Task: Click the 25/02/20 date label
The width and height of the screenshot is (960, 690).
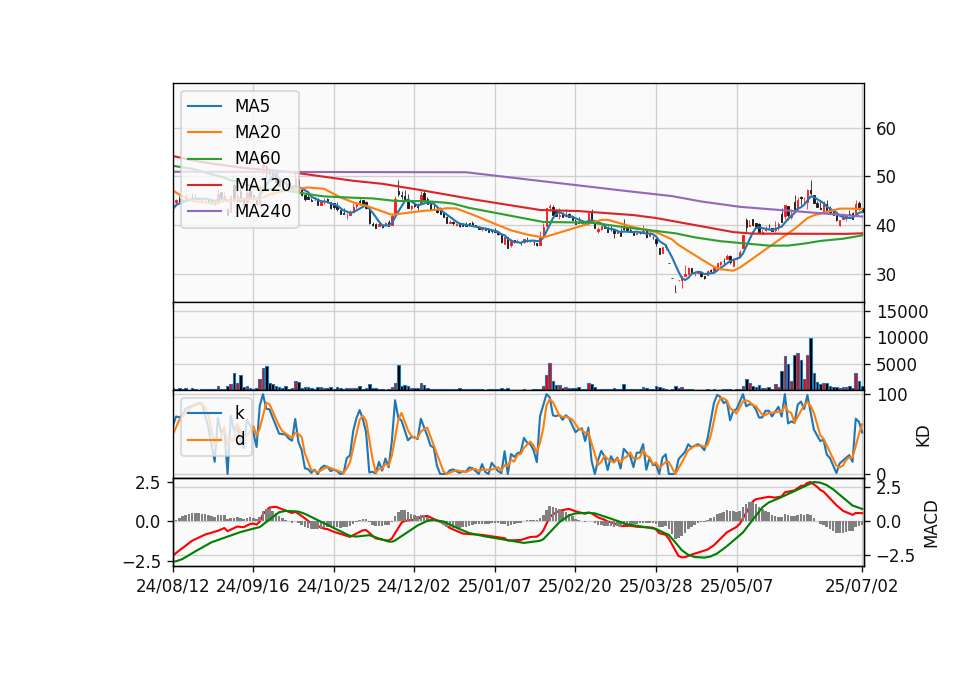Action: point(575,586)
